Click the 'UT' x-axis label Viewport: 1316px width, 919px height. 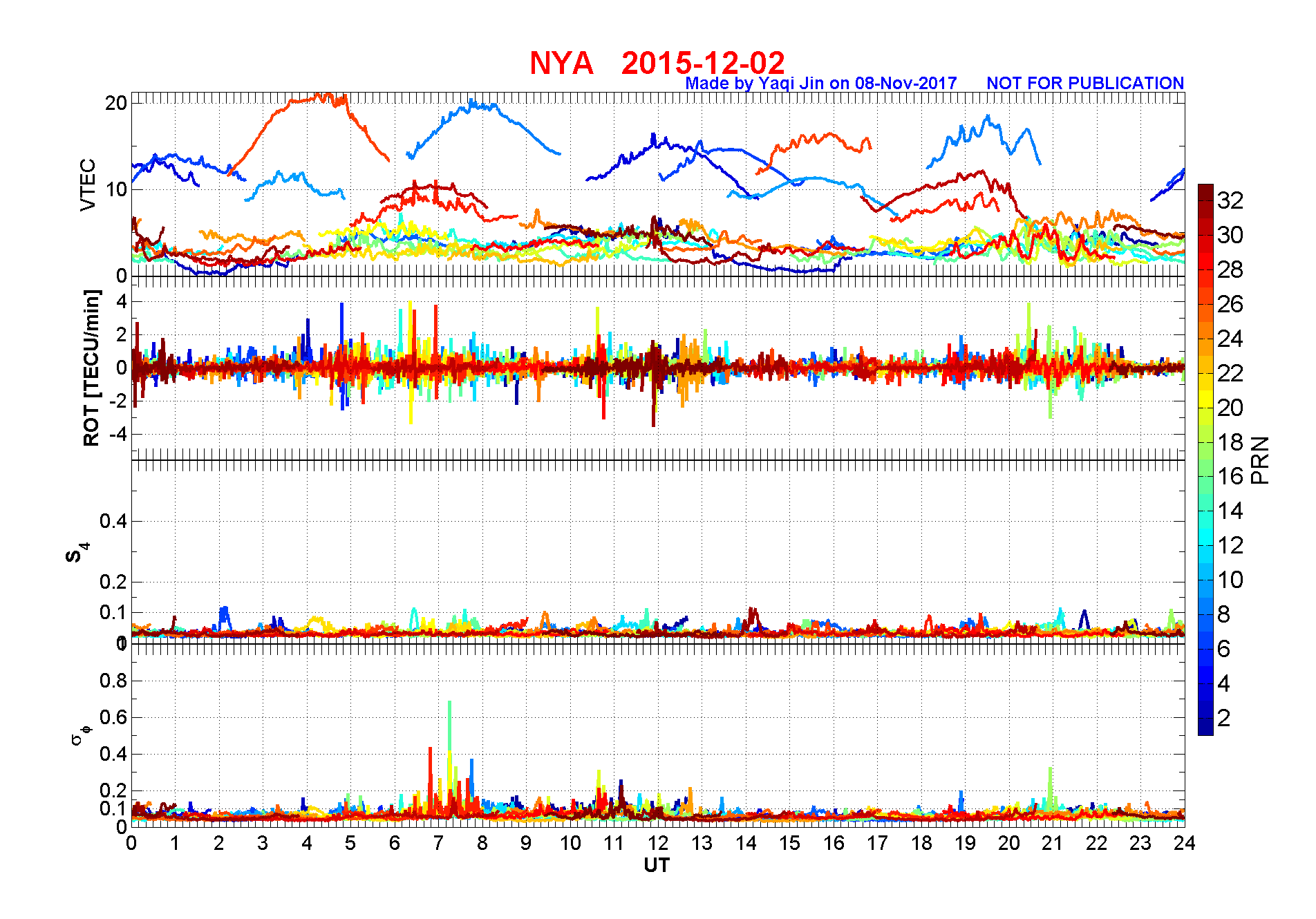[x=657, y=865]
